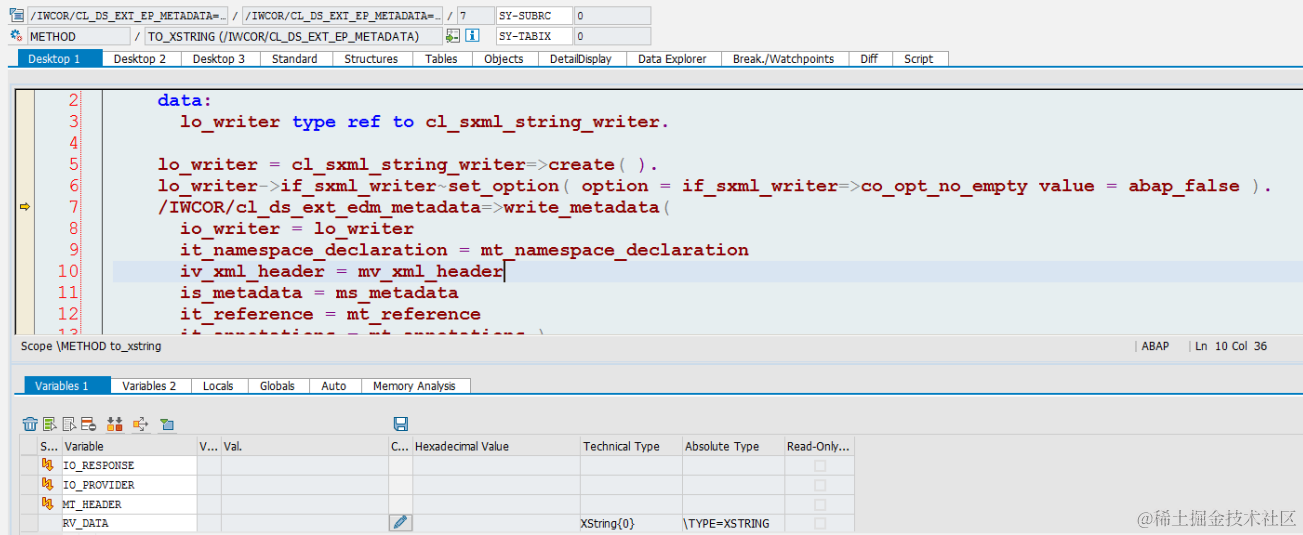Click code line 5 lo_writer create statement

point(407,164)
